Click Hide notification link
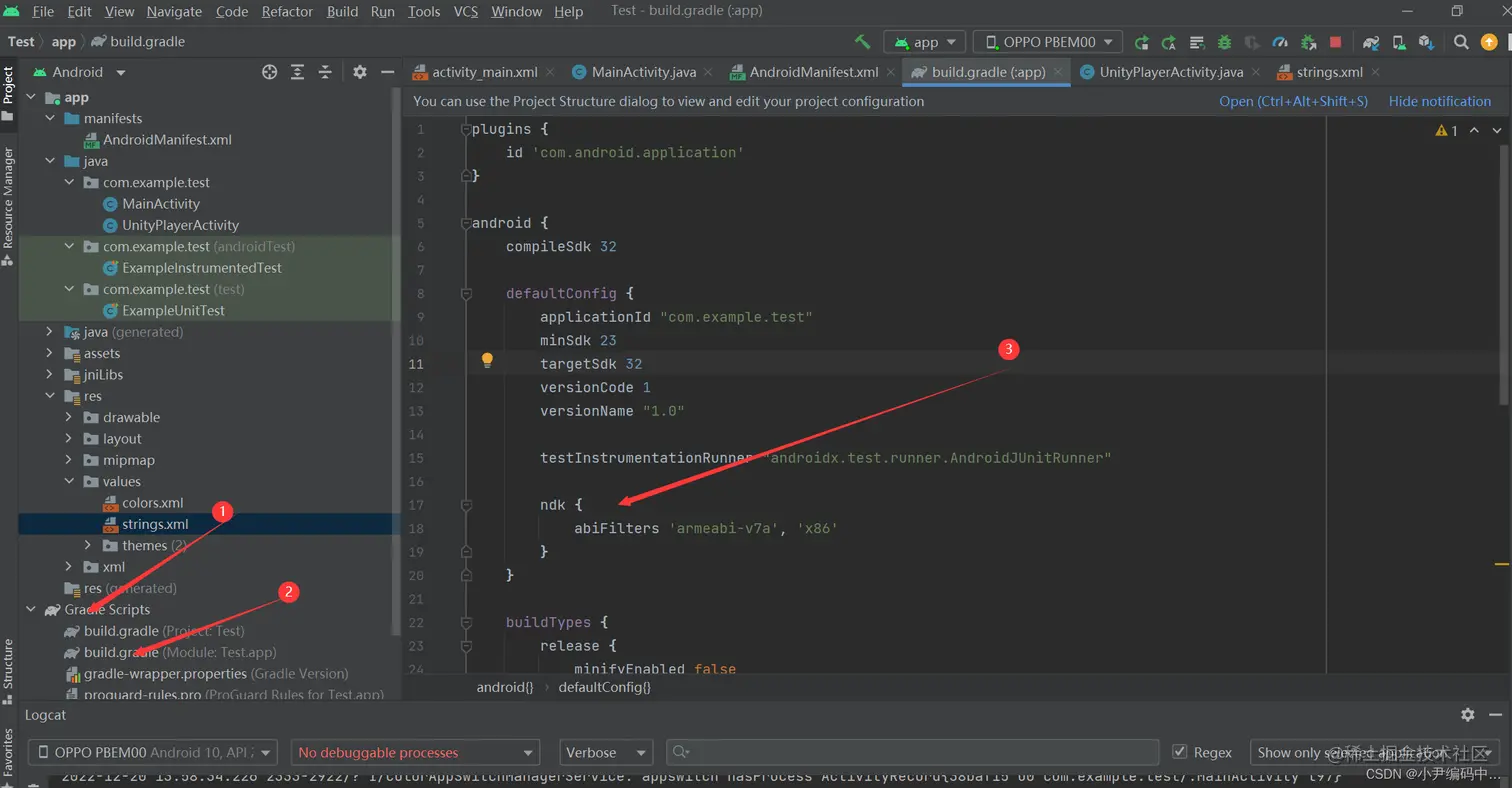Image resolution: width=1512 pixels, height=788 pixels. coord(1439,101)
